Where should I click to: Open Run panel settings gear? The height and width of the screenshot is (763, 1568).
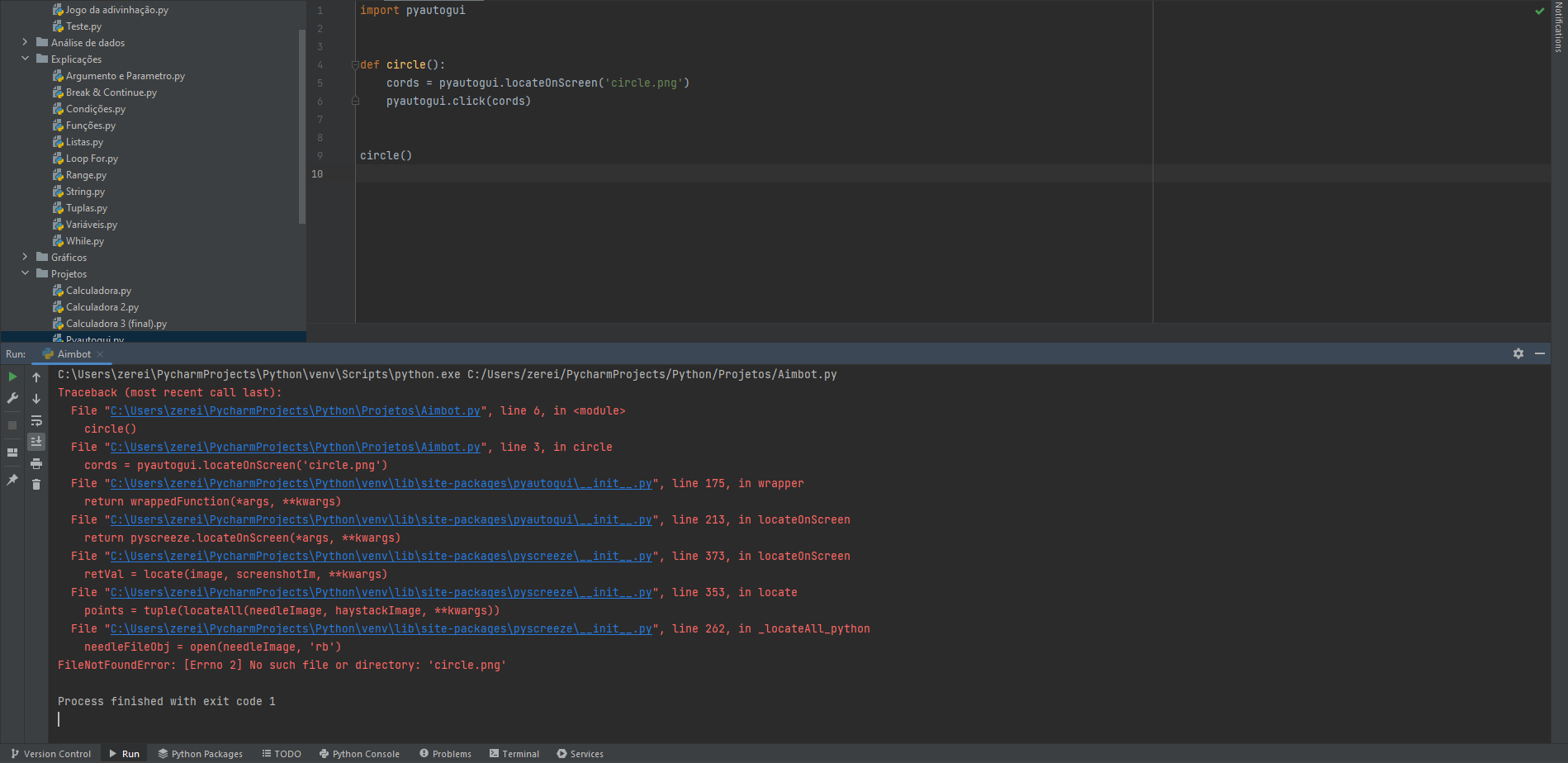point(1518,353)
